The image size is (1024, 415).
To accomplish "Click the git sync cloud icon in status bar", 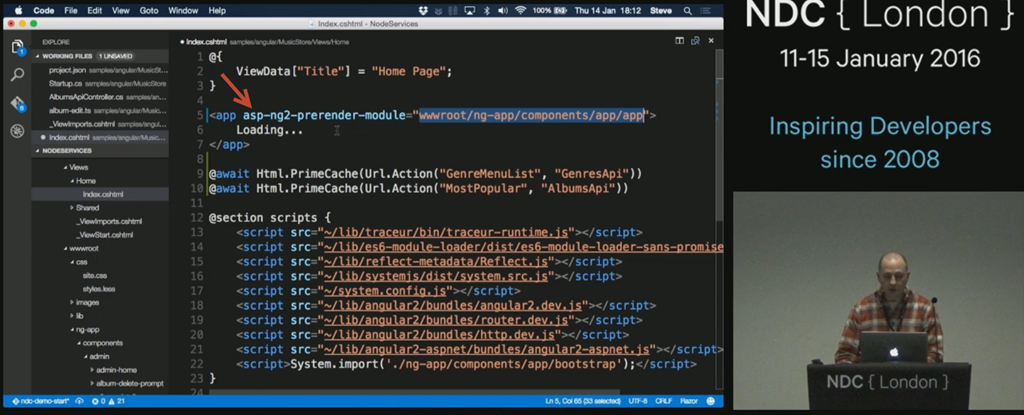I will 80,401.
